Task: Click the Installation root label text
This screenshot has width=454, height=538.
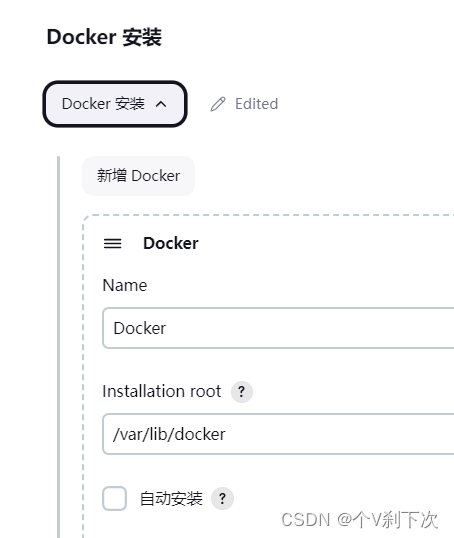Action: pos(162,391)
